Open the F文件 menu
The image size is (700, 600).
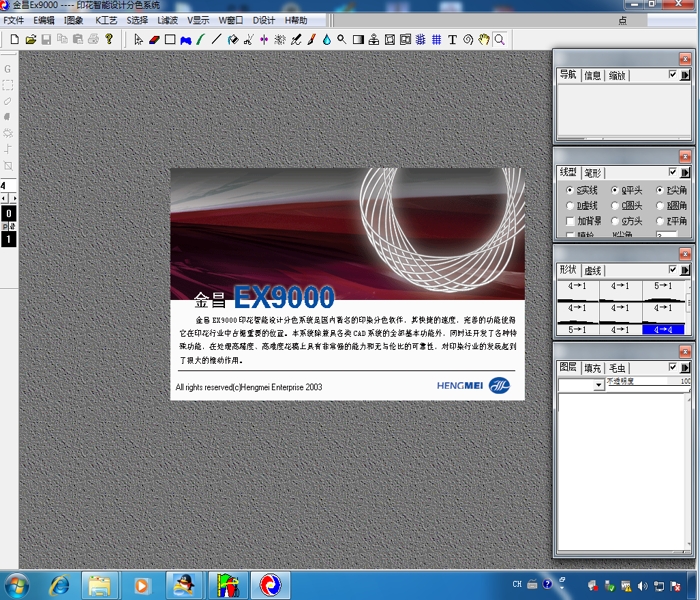13,20
